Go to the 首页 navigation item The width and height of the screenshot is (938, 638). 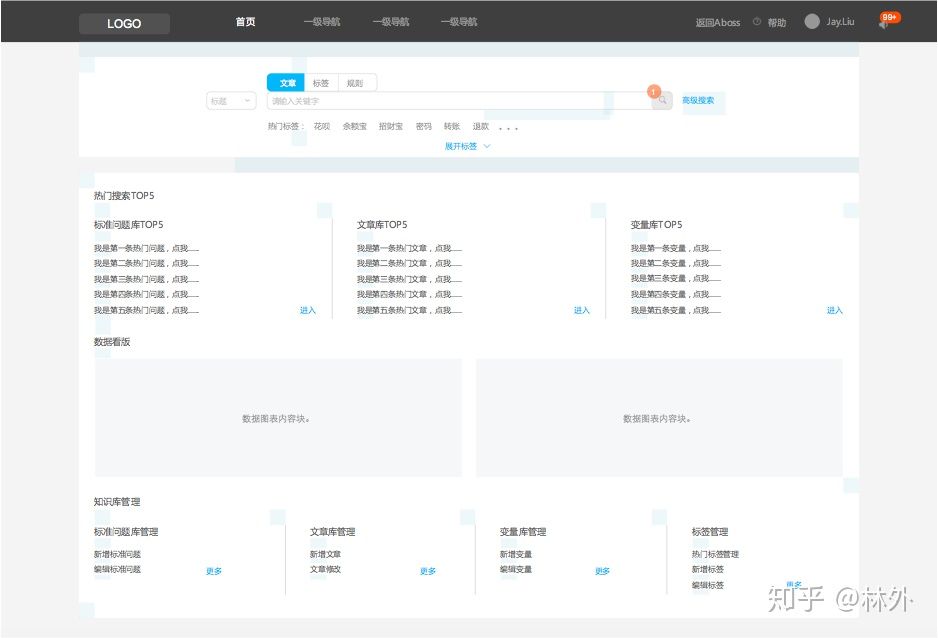tap(245, 22)
